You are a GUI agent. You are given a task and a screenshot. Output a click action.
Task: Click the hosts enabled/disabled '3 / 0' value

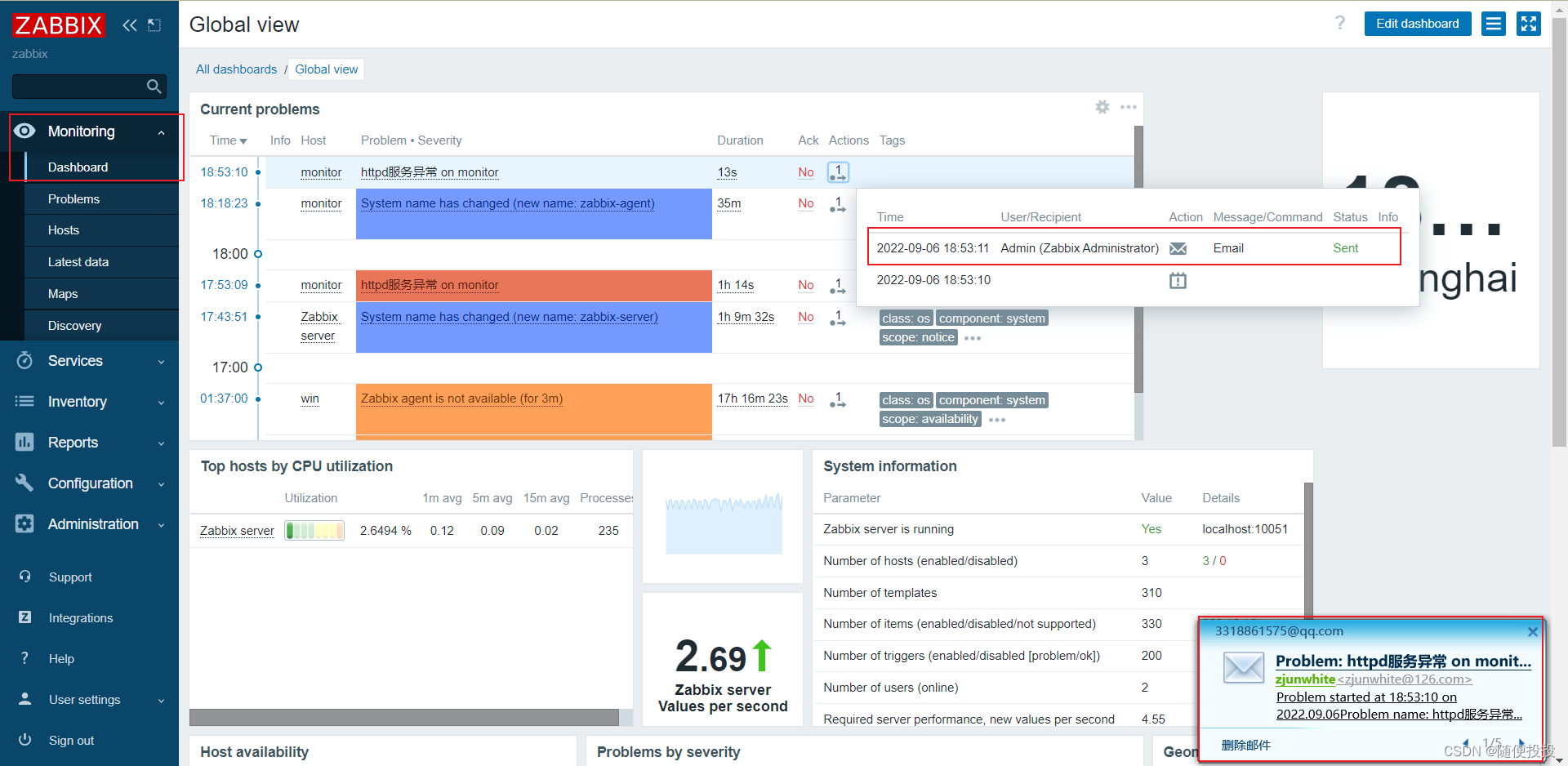point(1214,561)
